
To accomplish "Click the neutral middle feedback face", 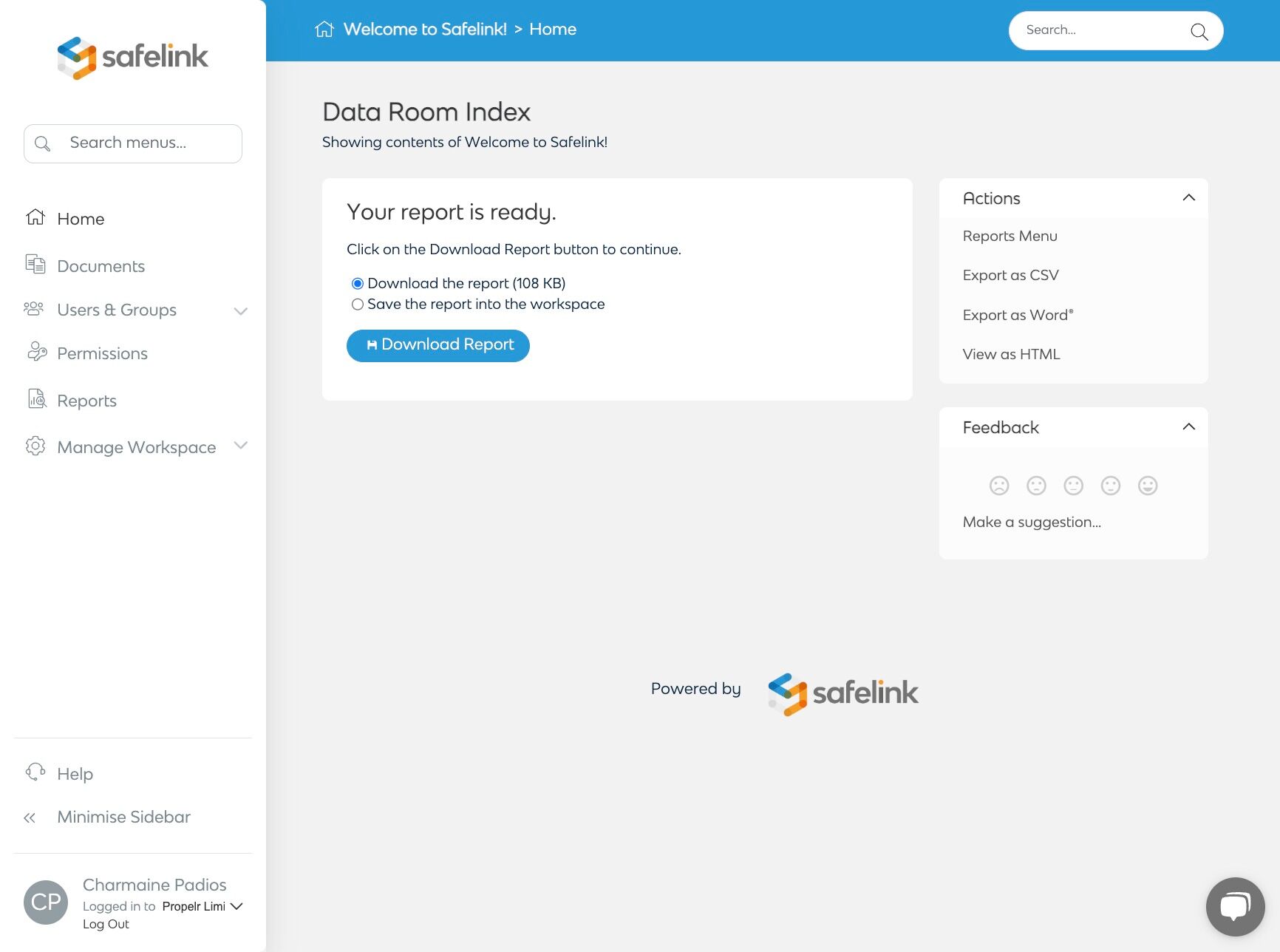I will pos(1073,486).
